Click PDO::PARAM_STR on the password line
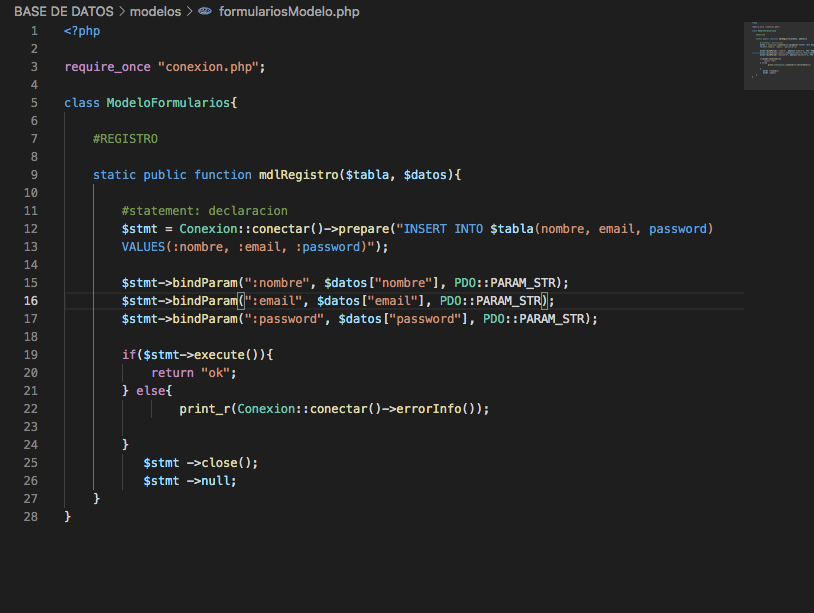The width and height of the screenshot is (814, 613). click(x=534, y=319)
